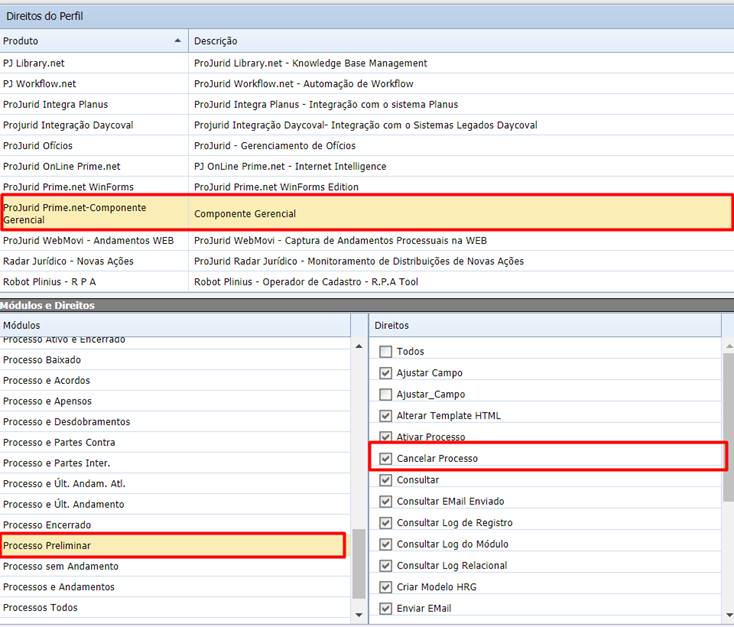Select the Processo sem Andamento module

[175, 566]
